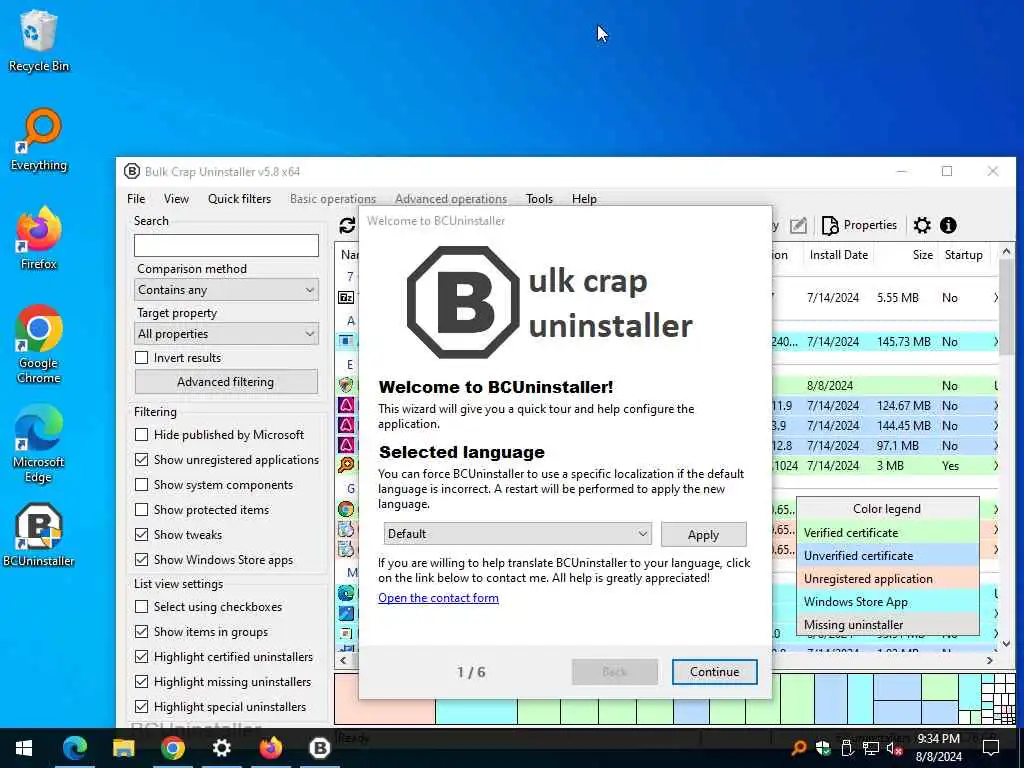This screenshot has width=1024, height=768.
Task: Toggle Show tweaks checkbox
Action: [x=141, y=534]
